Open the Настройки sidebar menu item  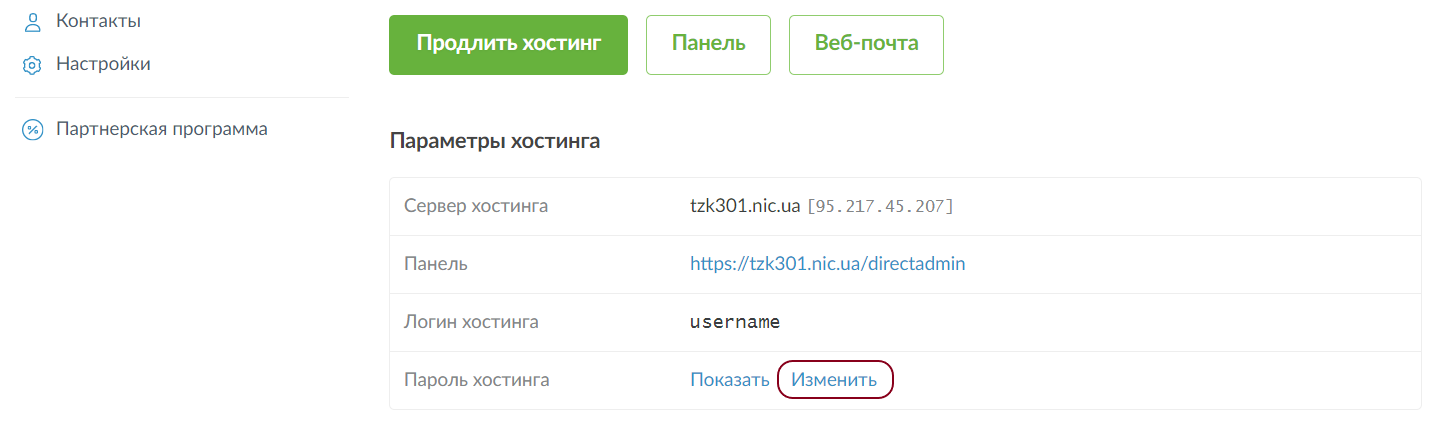[103, 64]
